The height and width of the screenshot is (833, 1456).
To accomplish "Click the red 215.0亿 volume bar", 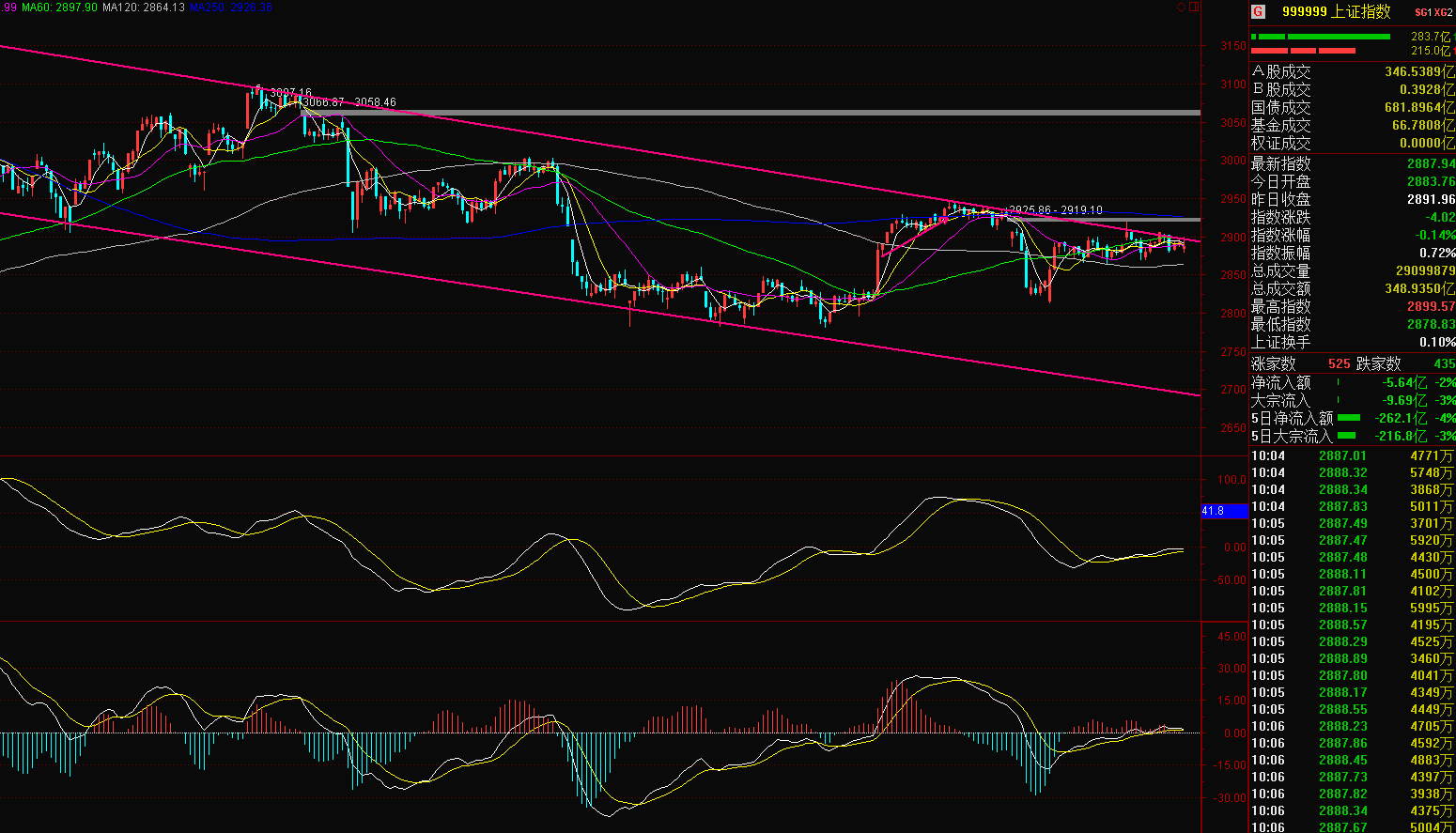I will pos(1303,51).
